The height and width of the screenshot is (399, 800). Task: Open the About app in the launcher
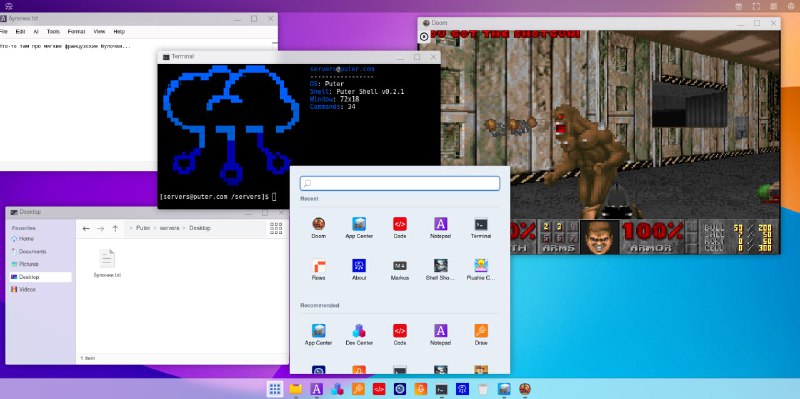point(359,269)
